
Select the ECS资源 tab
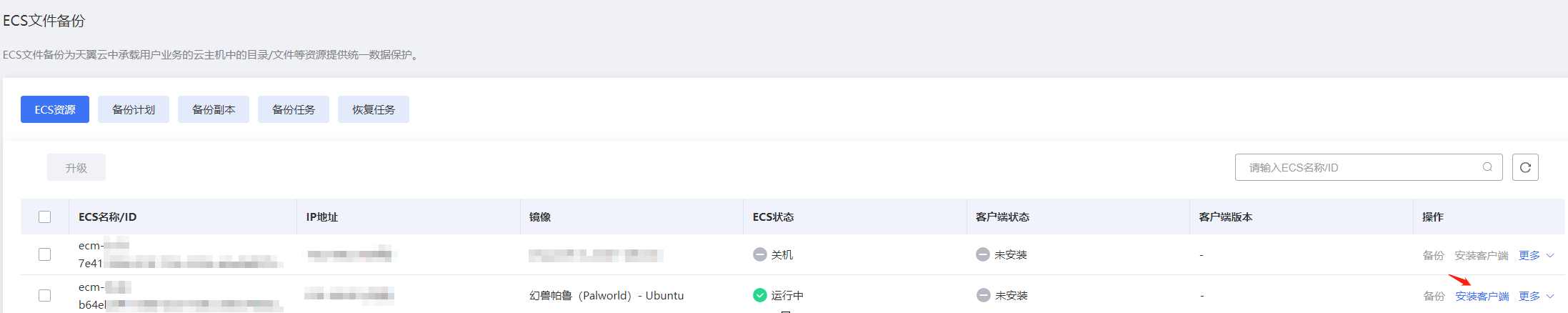[55, 109]
